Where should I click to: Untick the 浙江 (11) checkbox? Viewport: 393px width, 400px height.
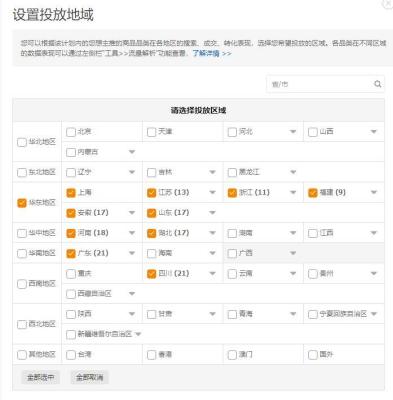point(232,193)
